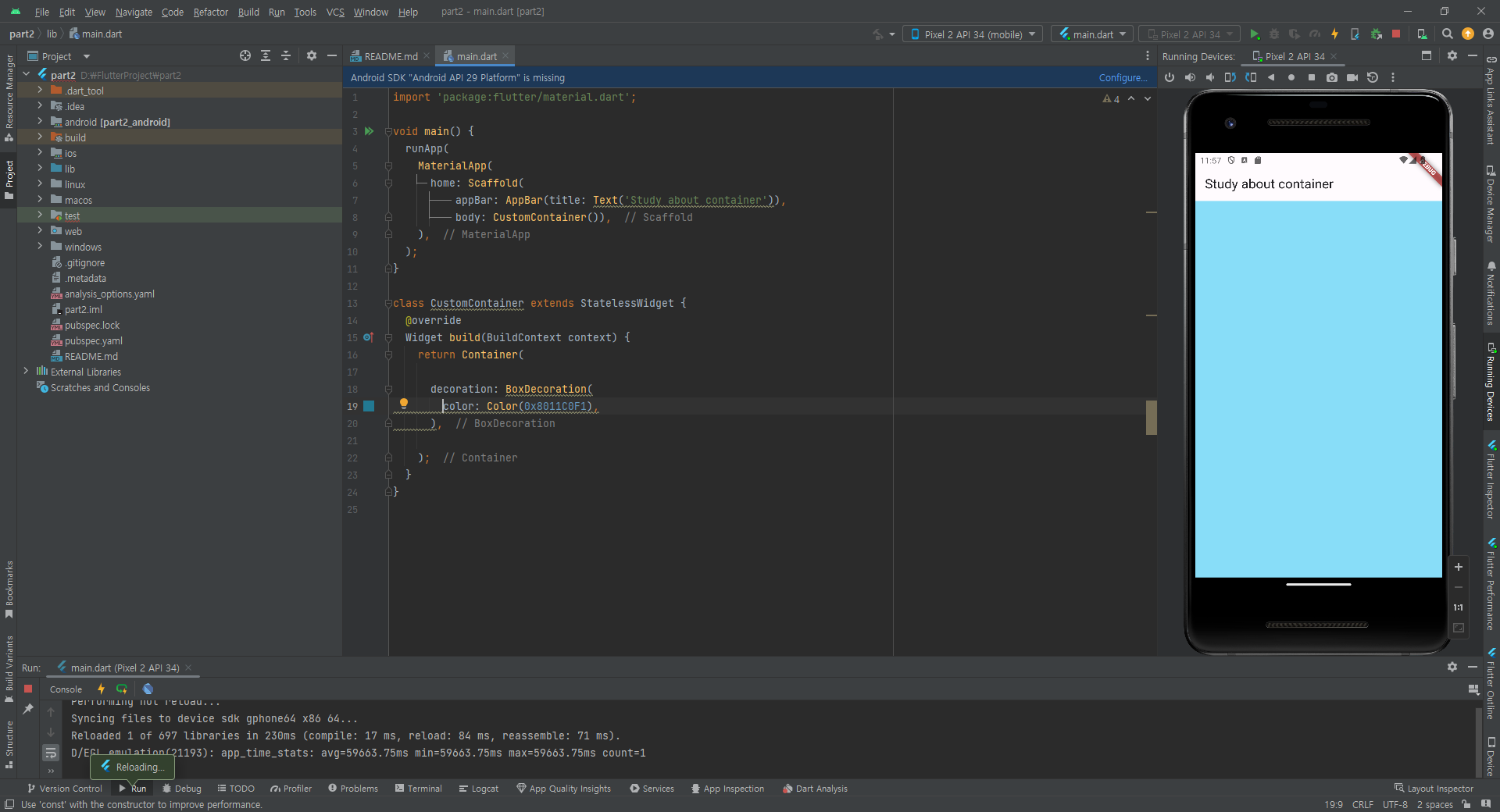Viewport: 1500px width, 812px height.
Task: Click the warnings count indicator in editor
Action: tap(1111, 99)
